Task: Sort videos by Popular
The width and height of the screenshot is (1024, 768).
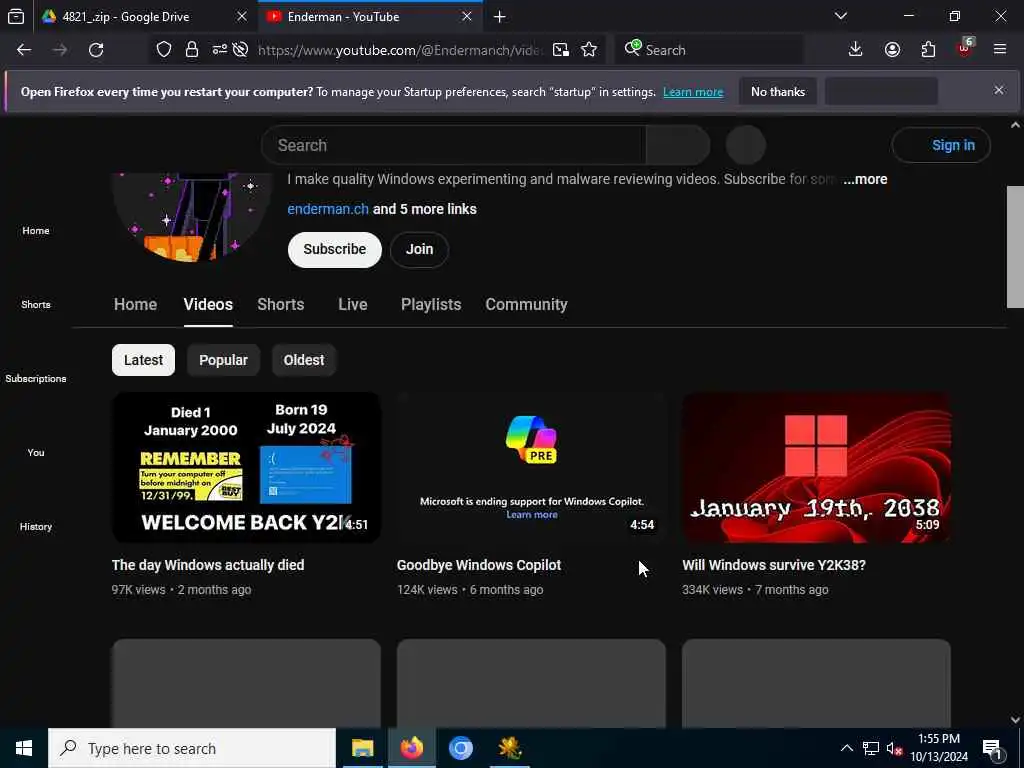Action: (223, 360)
